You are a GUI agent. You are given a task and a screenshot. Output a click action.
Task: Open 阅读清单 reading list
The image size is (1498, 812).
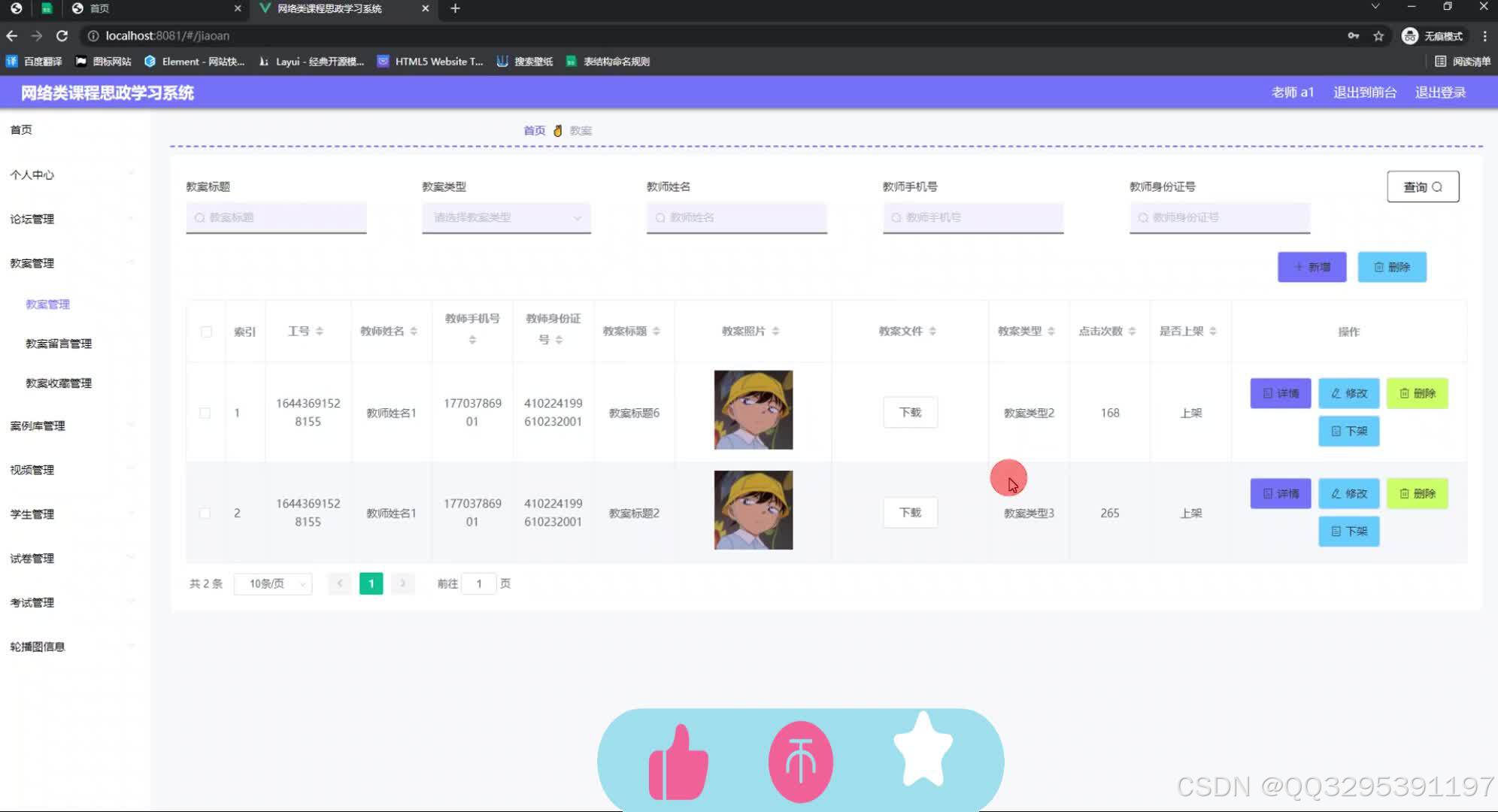click(1463, 62)
